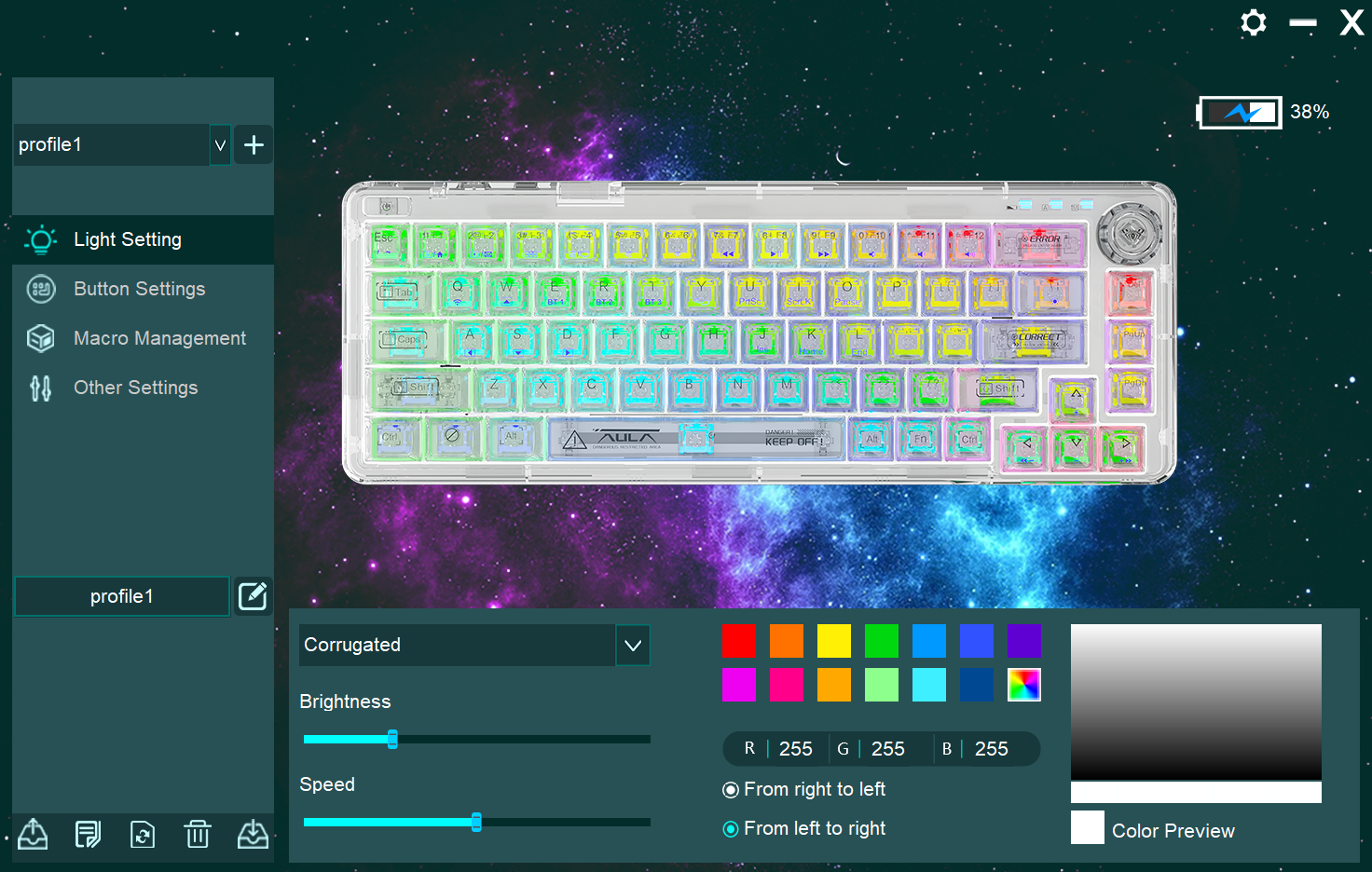Go to Macro Management

coord(159,338)
